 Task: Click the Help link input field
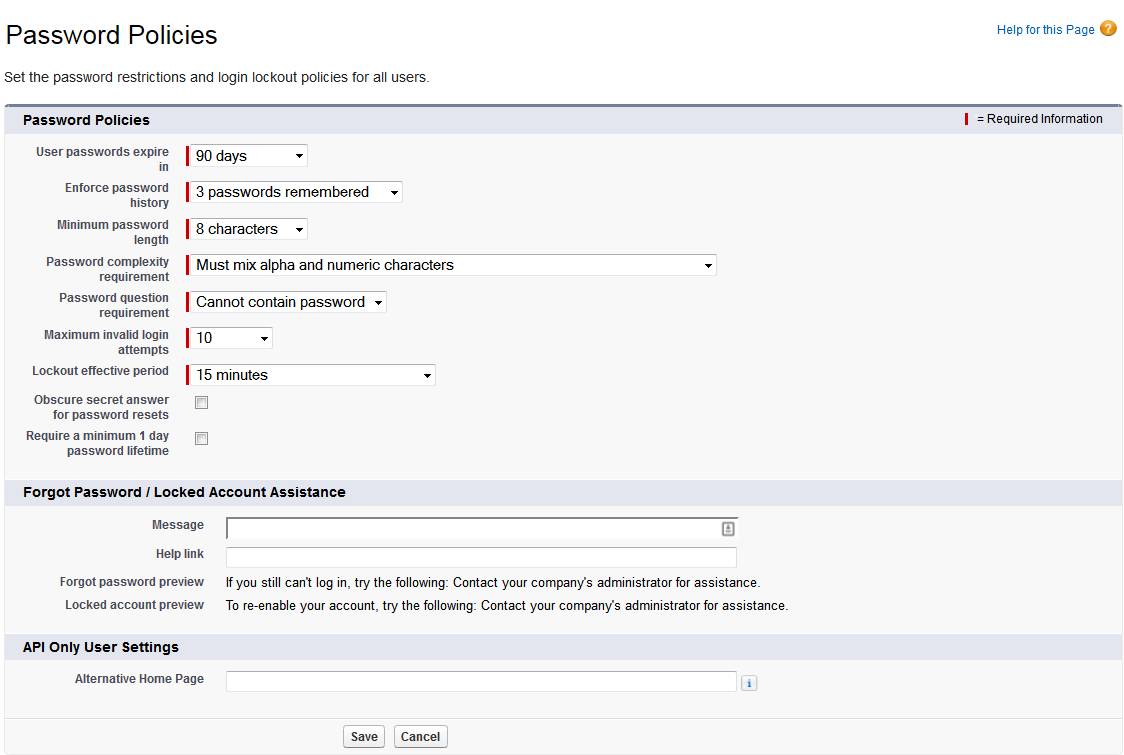pos(480,557)
